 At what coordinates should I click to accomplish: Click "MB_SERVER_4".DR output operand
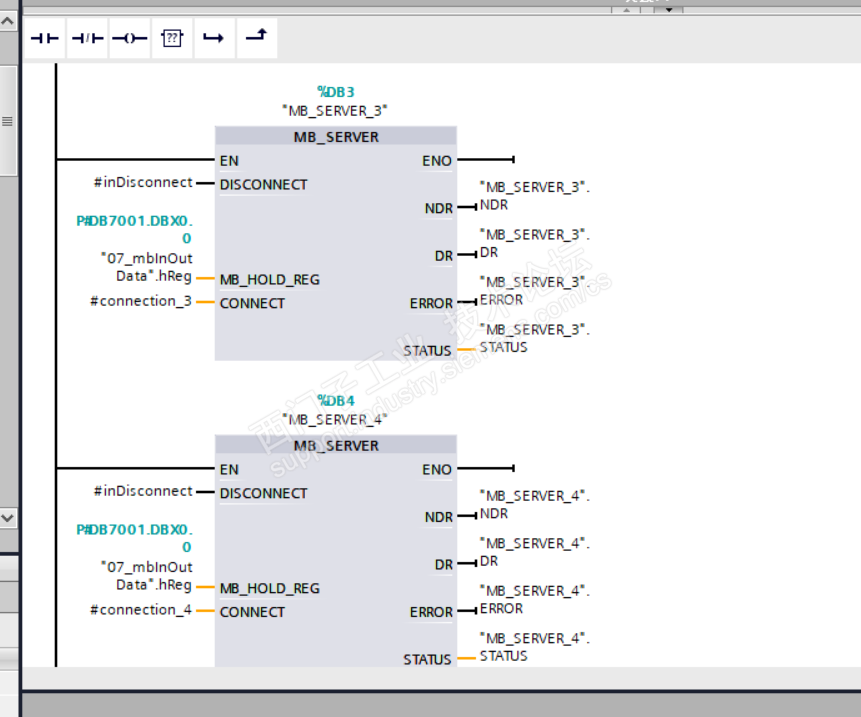point(535,552)
